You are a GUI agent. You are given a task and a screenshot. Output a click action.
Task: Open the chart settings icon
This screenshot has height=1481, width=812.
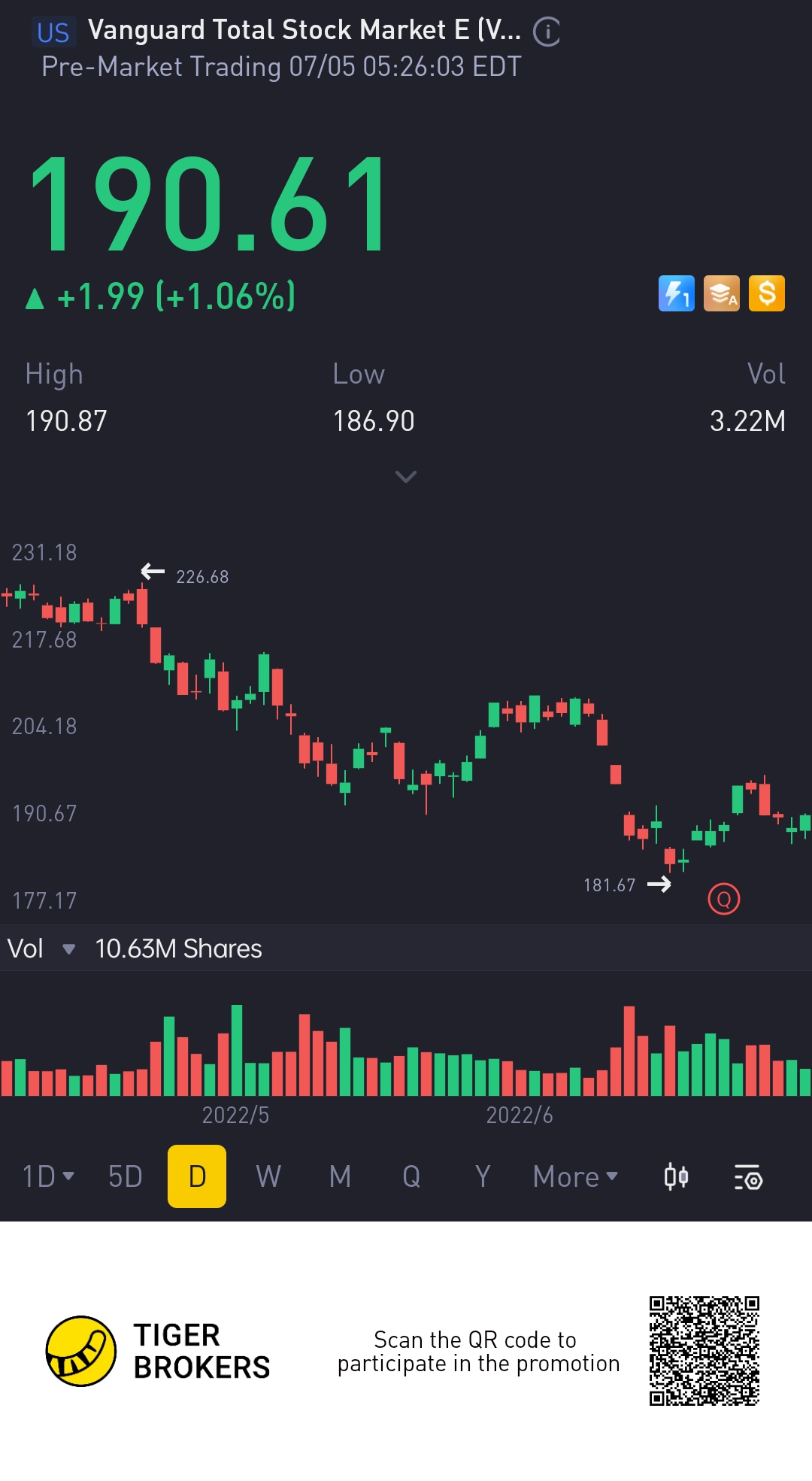click(x=748, y=1177)
